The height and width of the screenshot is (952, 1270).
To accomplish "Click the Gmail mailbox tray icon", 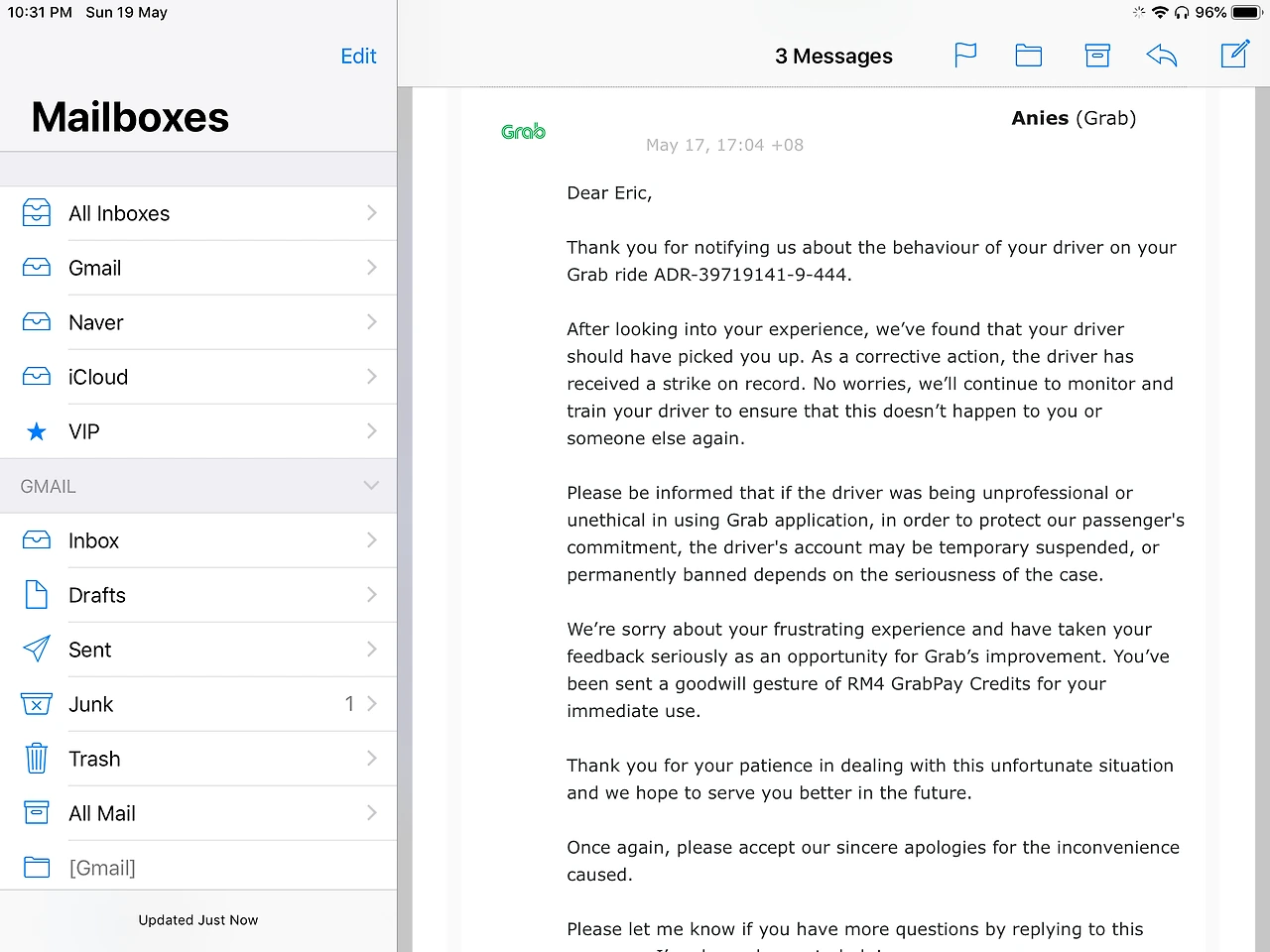I will pyautogui.click(x=37, y=268).
